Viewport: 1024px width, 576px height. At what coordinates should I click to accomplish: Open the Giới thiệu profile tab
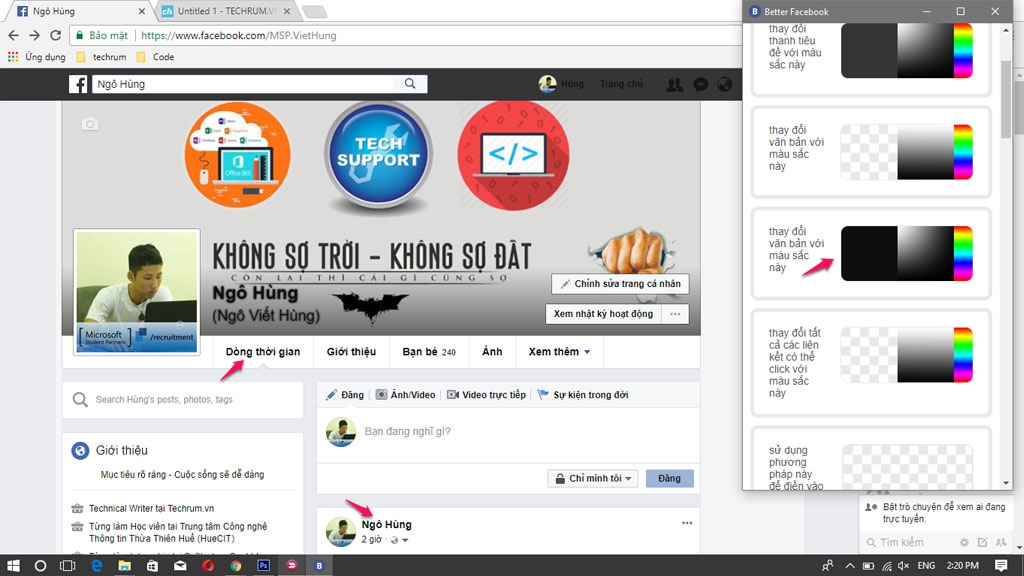pos(351,352)
